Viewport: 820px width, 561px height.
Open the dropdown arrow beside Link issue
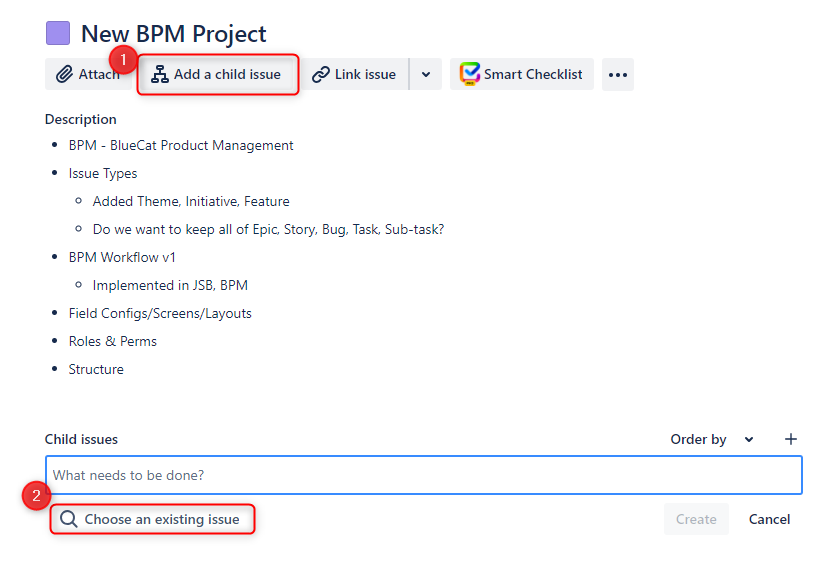click(x=426, y=74)
